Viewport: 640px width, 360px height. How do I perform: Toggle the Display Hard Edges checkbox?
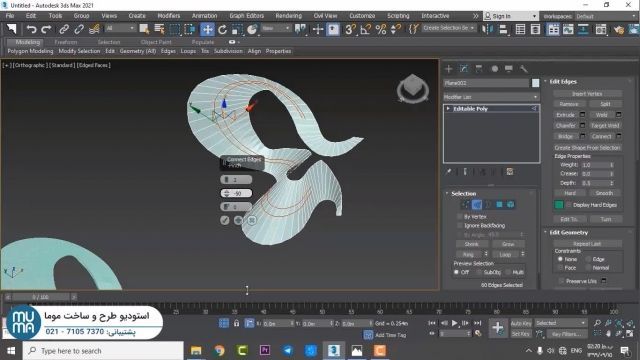coord(569,205)
